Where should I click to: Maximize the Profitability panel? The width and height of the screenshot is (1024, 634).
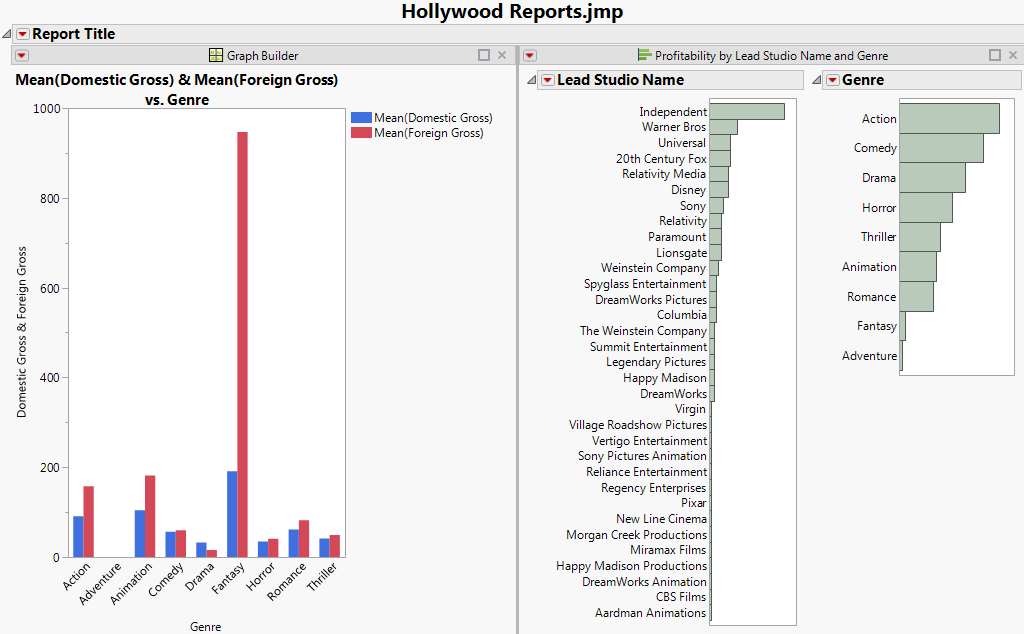pyautogui.click(x=995, y=56)
